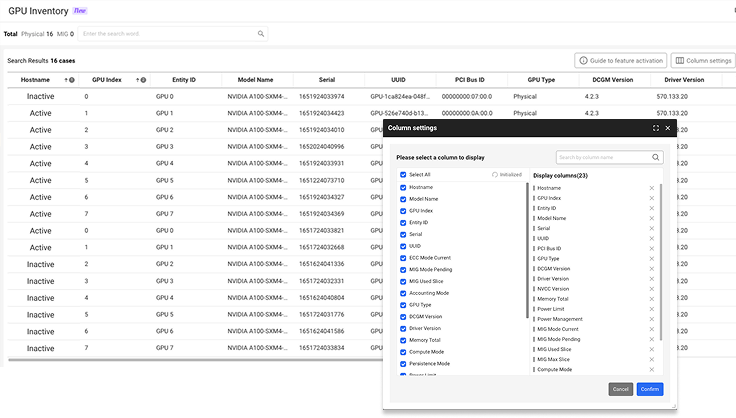
Task: Cancel the column settings dialog
Action: coord(620,389)
